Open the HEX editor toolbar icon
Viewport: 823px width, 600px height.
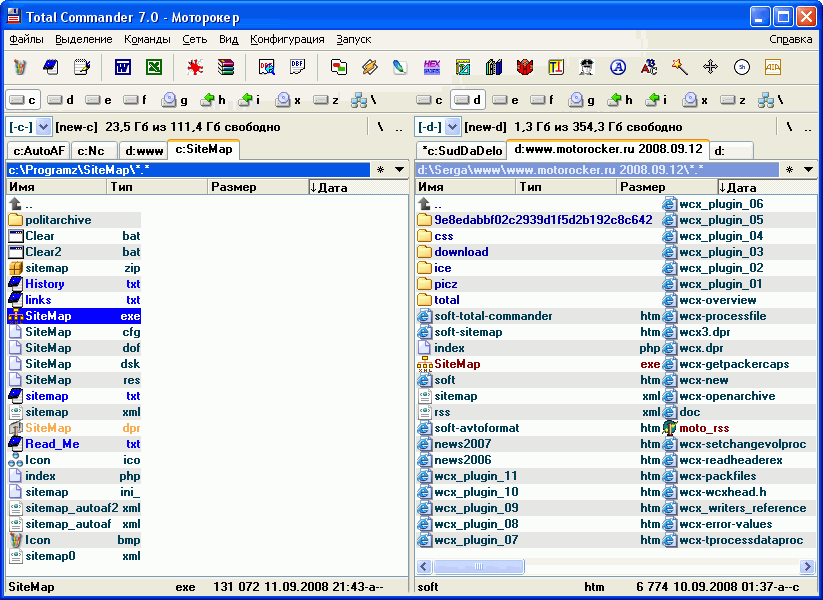[x=431, y=67]
